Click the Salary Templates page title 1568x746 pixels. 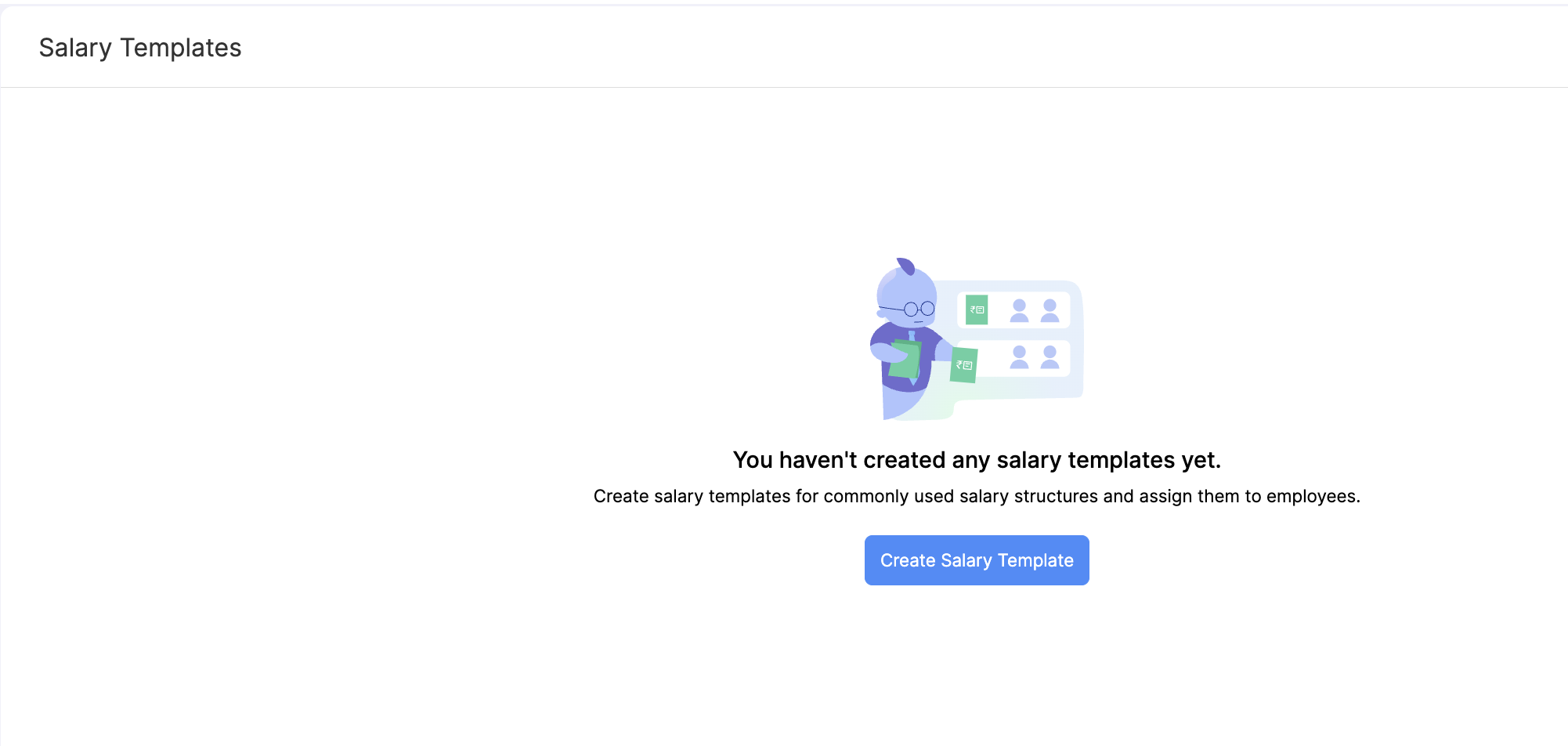(140, 48)
